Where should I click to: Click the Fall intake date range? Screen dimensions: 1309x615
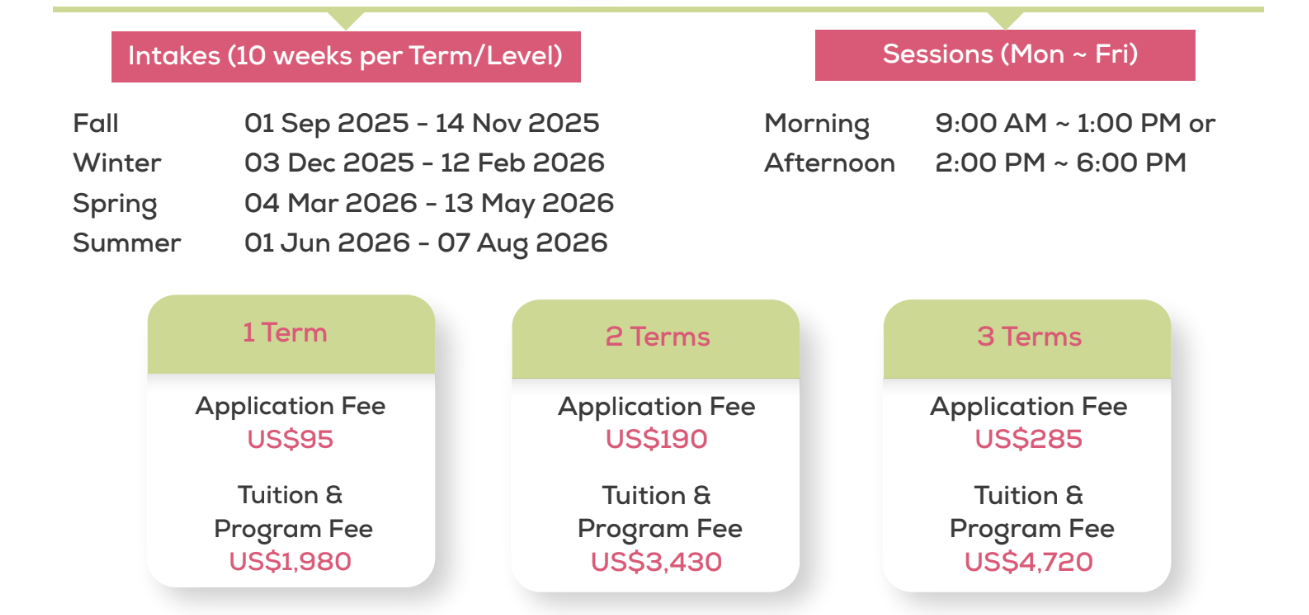click(422, 124)
